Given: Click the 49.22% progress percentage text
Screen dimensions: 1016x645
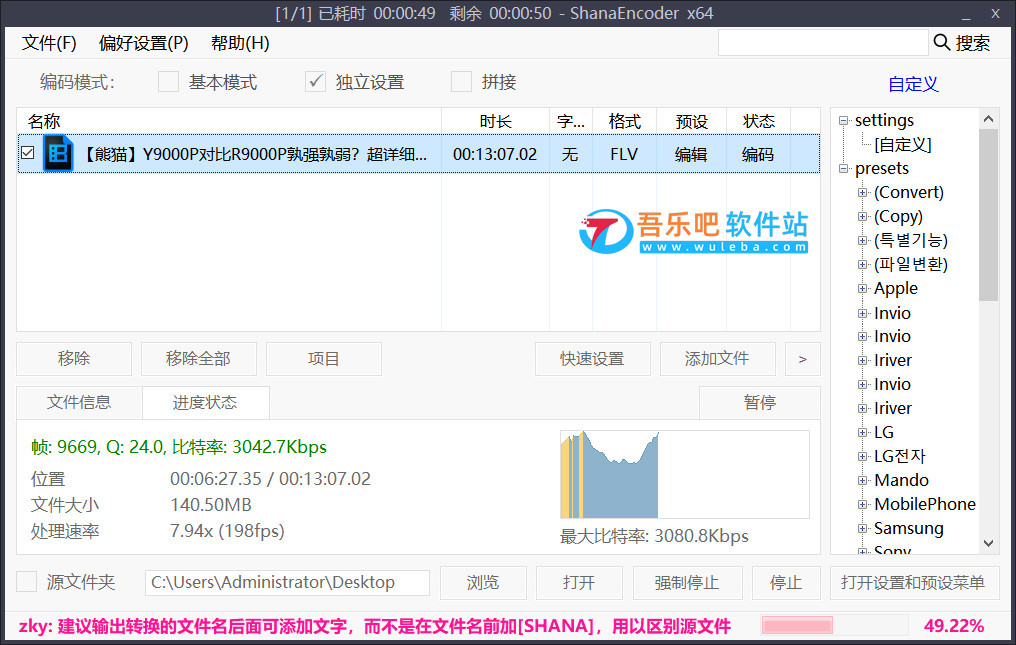Looking at the screenshot, I should point(954,626).
